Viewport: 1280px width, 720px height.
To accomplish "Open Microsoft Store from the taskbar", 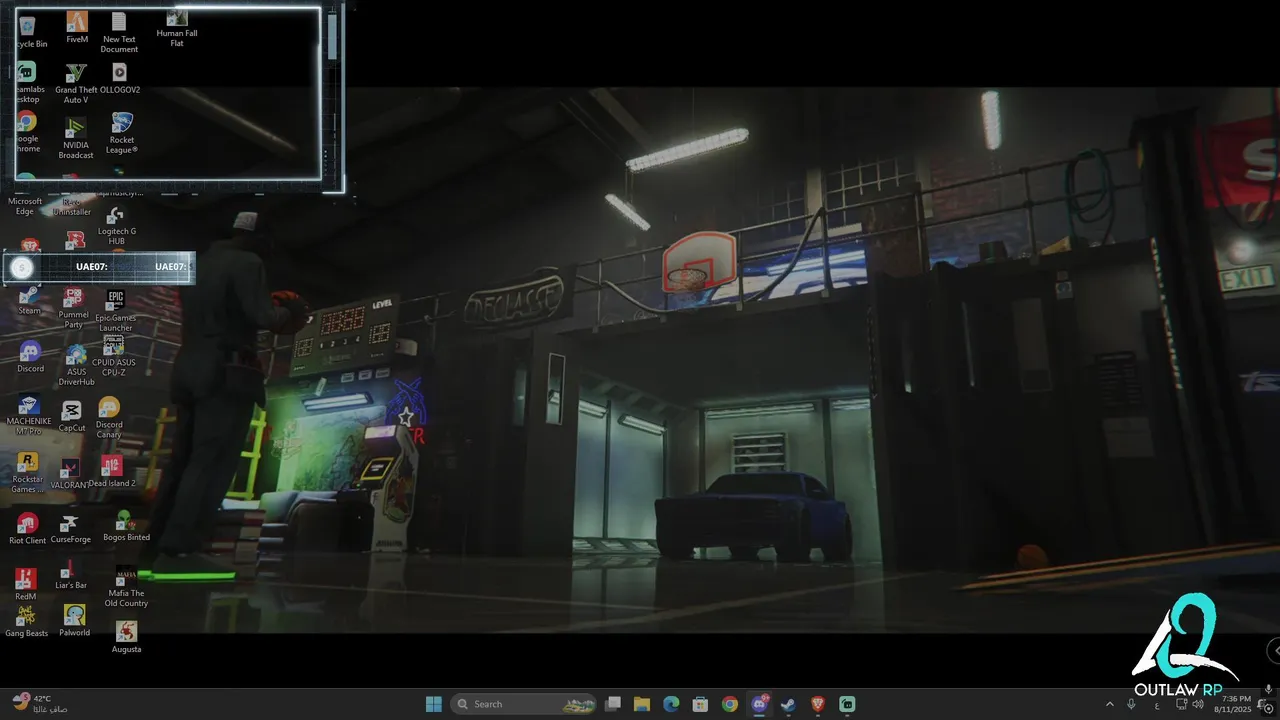I will 701,704.
